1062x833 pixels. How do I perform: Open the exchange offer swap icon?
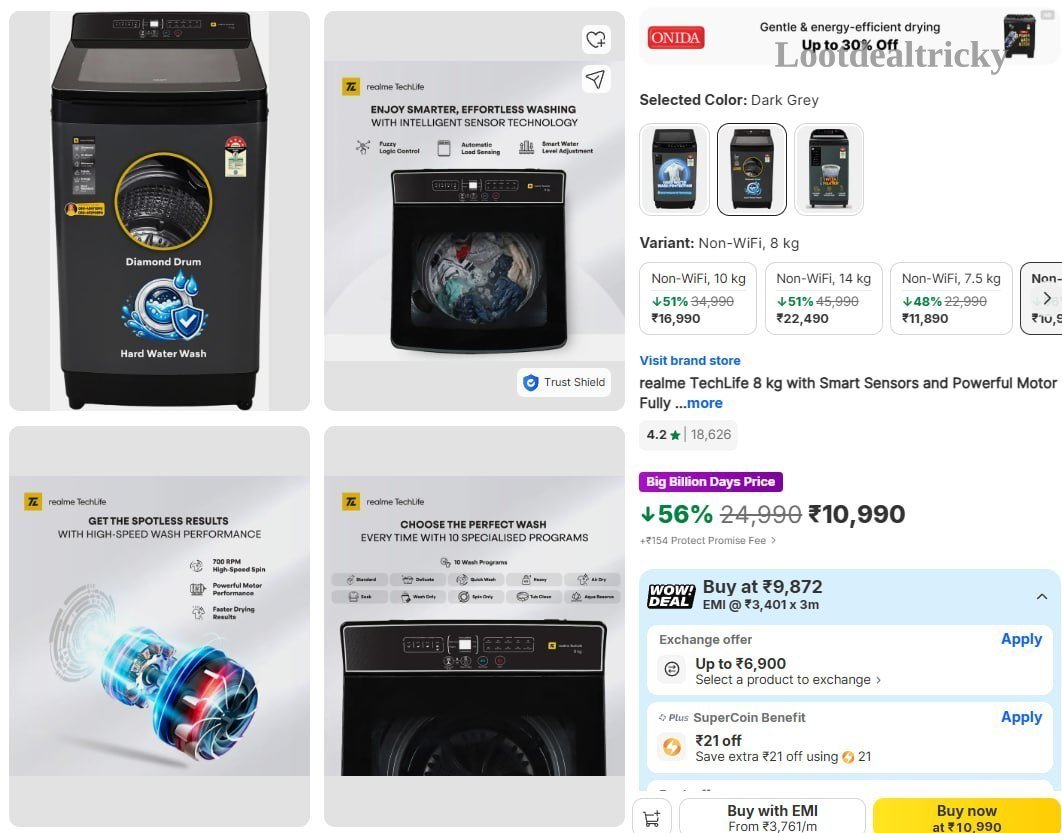point(672,670)
